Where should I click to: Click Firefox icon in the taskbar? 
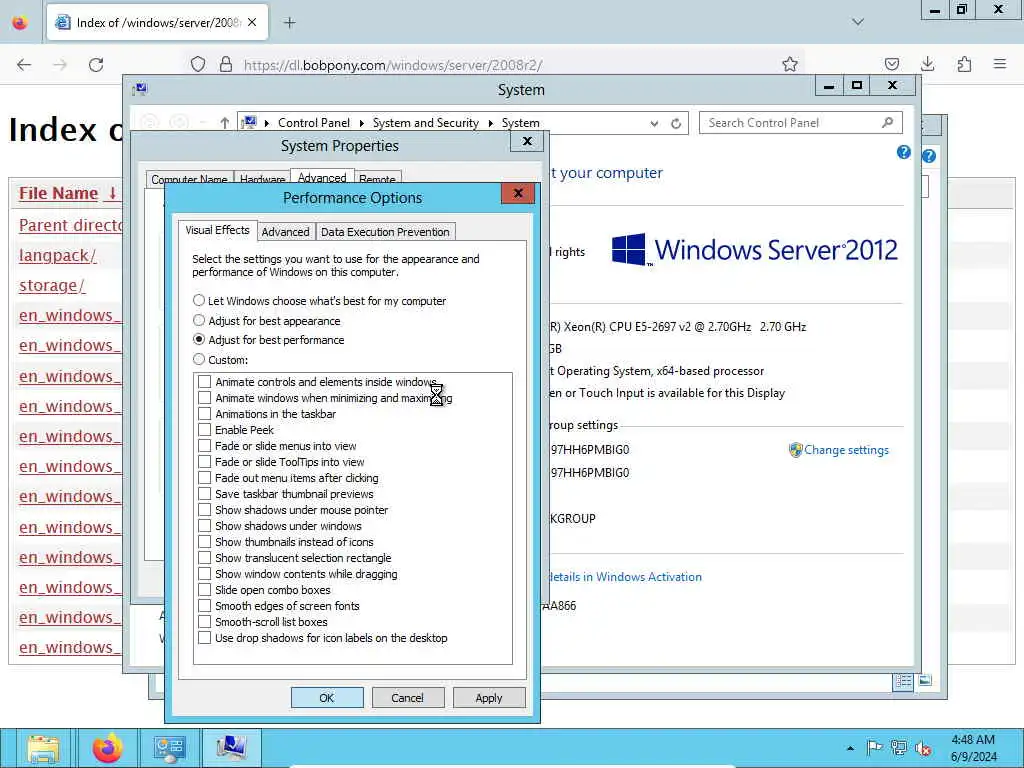(x=106, y=748)
